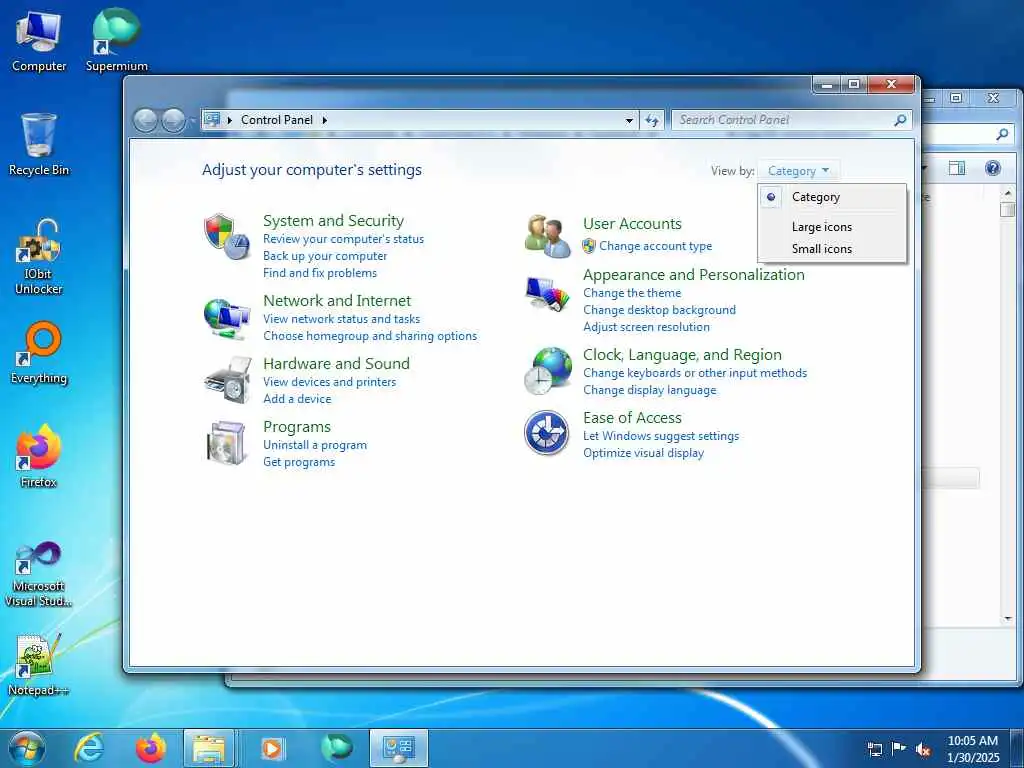
Task: Open the Ease of Access icon
Action: click(x=547, y=432)
